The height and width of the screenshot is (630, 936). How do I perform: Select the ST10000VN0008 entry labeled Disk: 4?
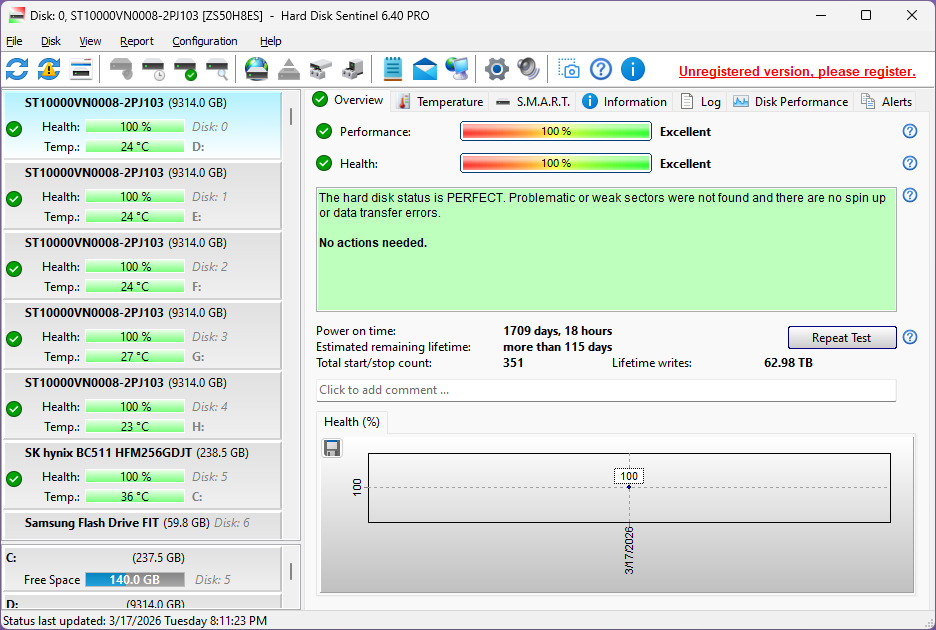[x=143, y=404]
